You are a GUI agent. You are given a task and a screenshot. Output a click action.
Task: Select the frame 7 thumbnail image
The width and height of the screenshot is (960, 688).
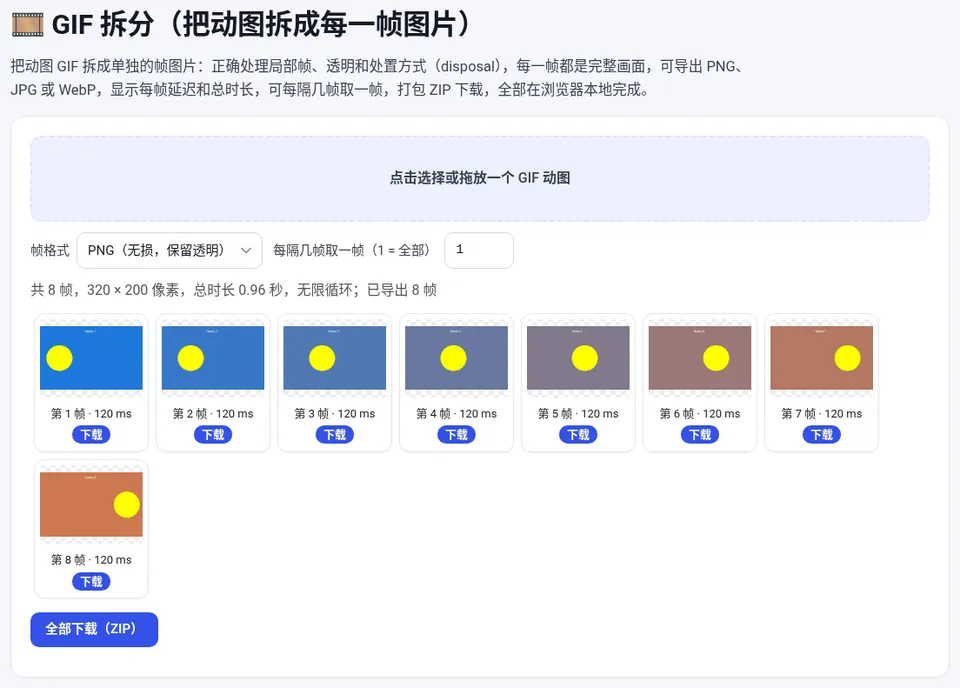click(822, 358)
